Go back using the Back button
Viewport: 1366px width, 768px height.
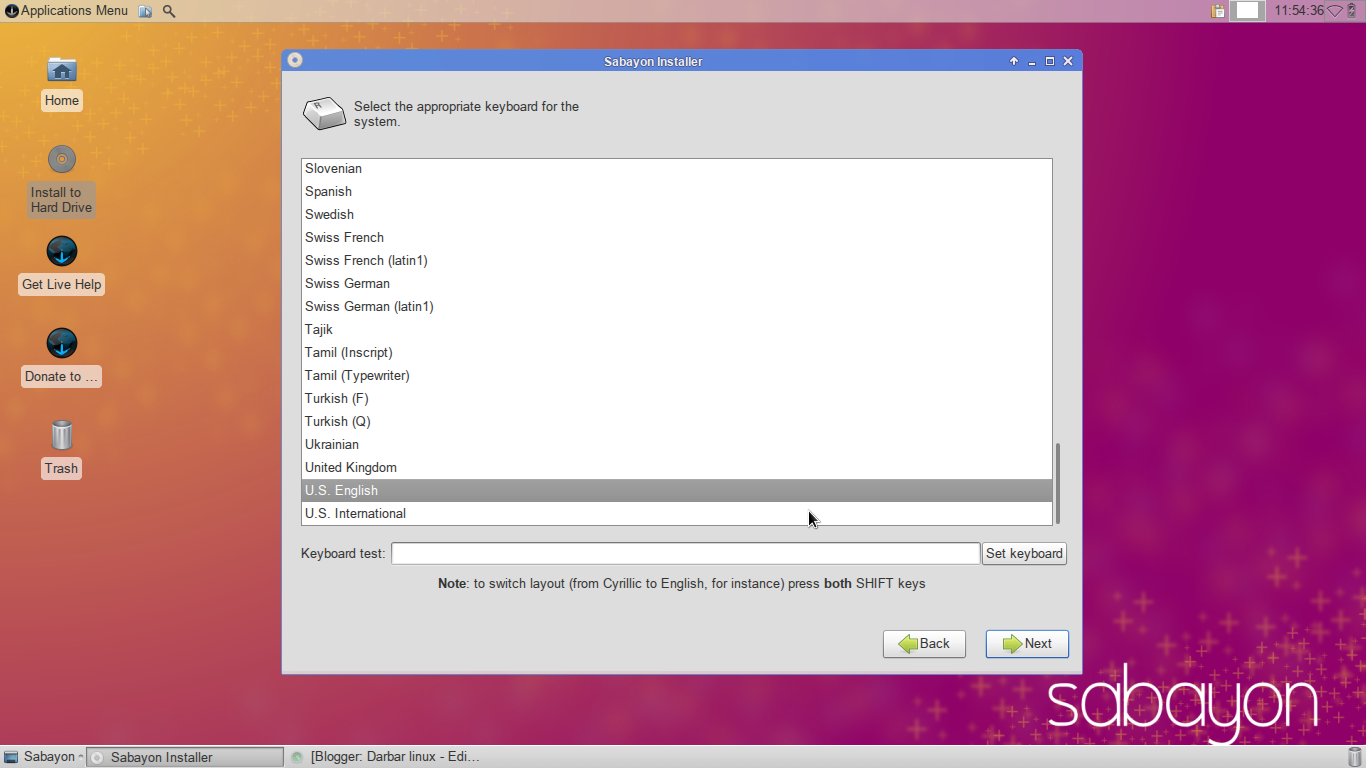pyautogui.click(x=923, y=644)
